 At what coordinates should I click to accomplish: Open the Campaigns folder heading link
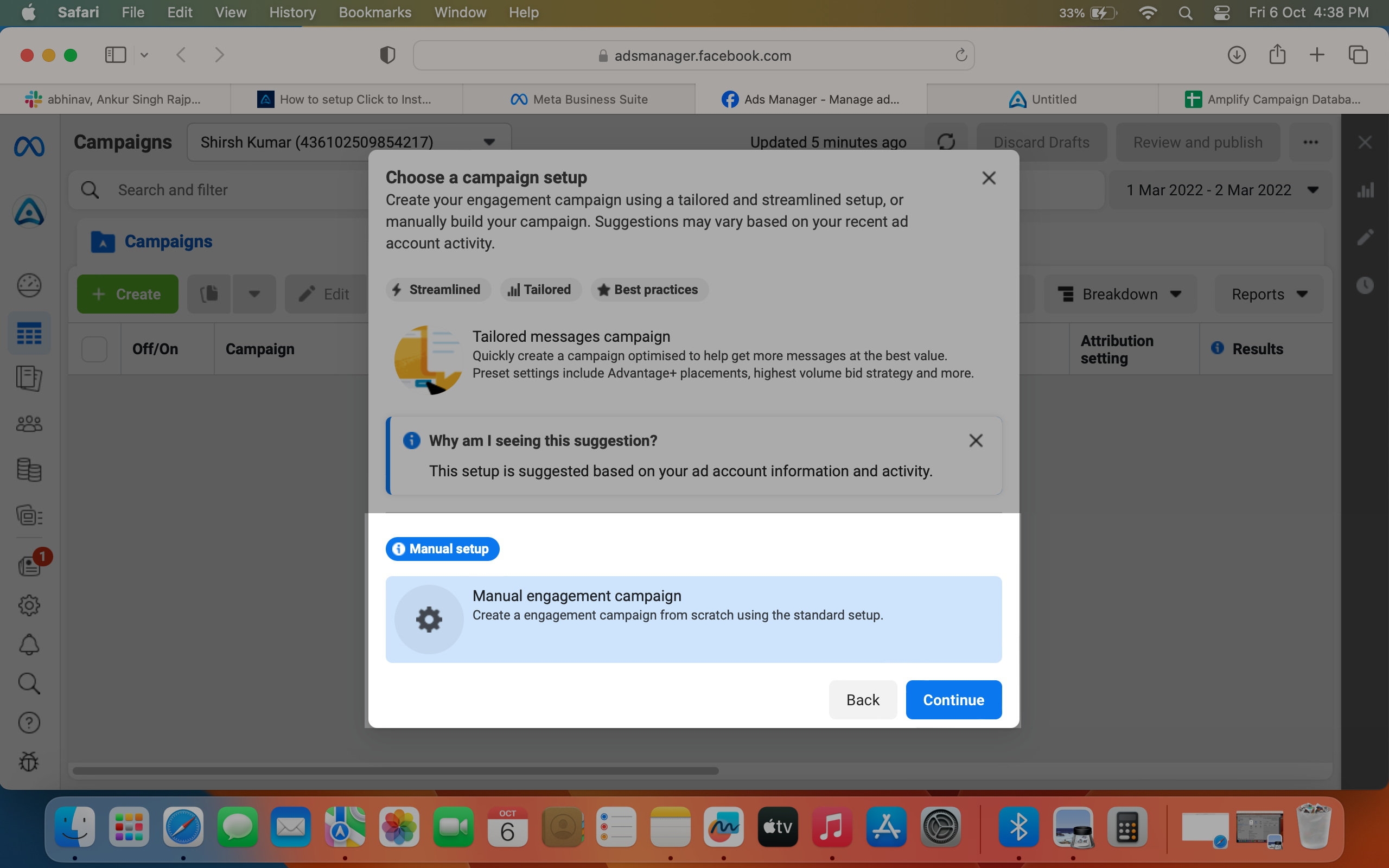point(151,242)
